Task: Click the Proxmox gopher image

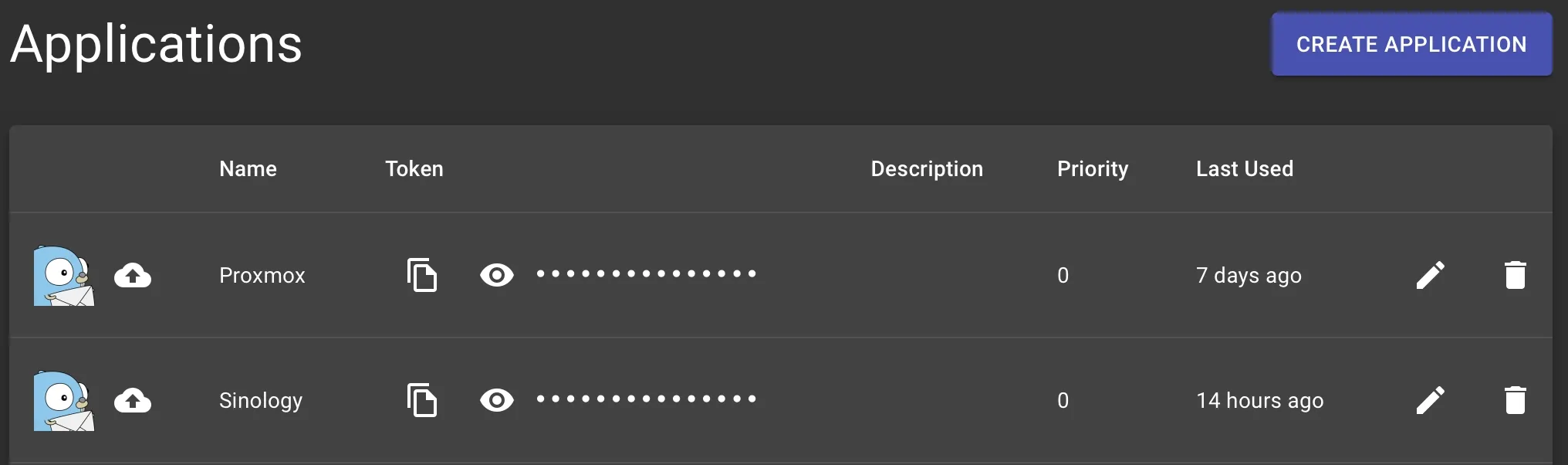Action: pos(63,276)
